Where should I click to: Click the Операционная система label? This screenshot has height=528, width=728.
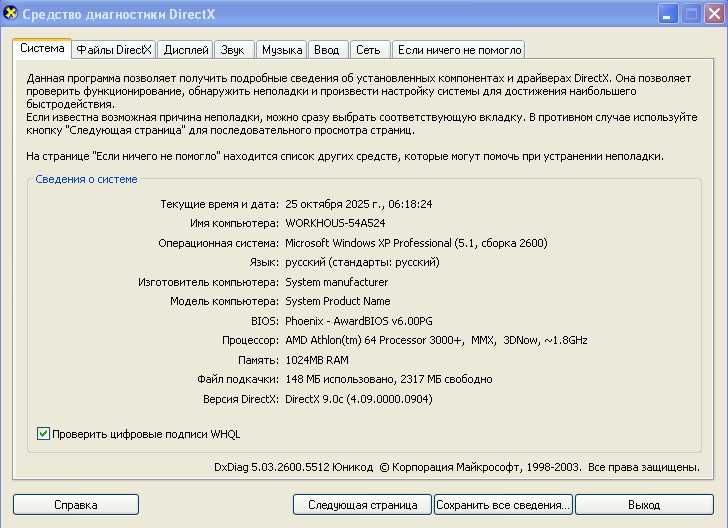[218, 243]
